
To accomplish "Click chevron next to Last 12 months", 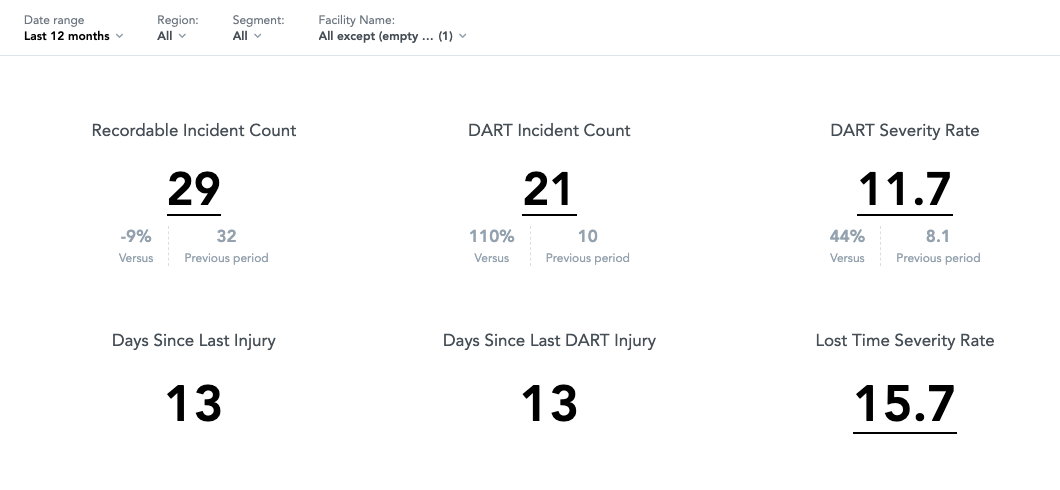I will coord(119,36).
